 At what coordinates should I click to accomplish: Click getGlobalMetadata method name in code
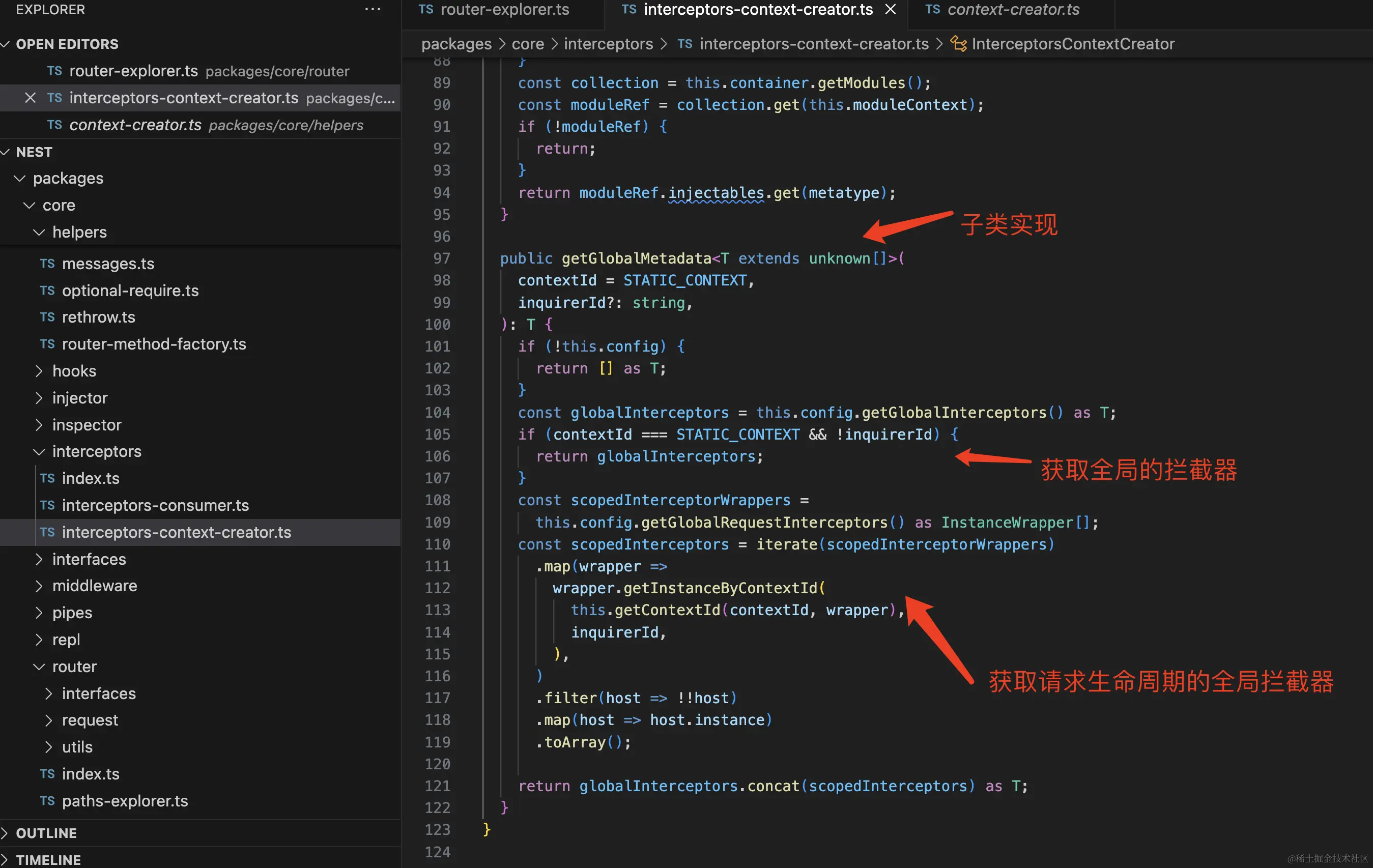pos(636,259)
